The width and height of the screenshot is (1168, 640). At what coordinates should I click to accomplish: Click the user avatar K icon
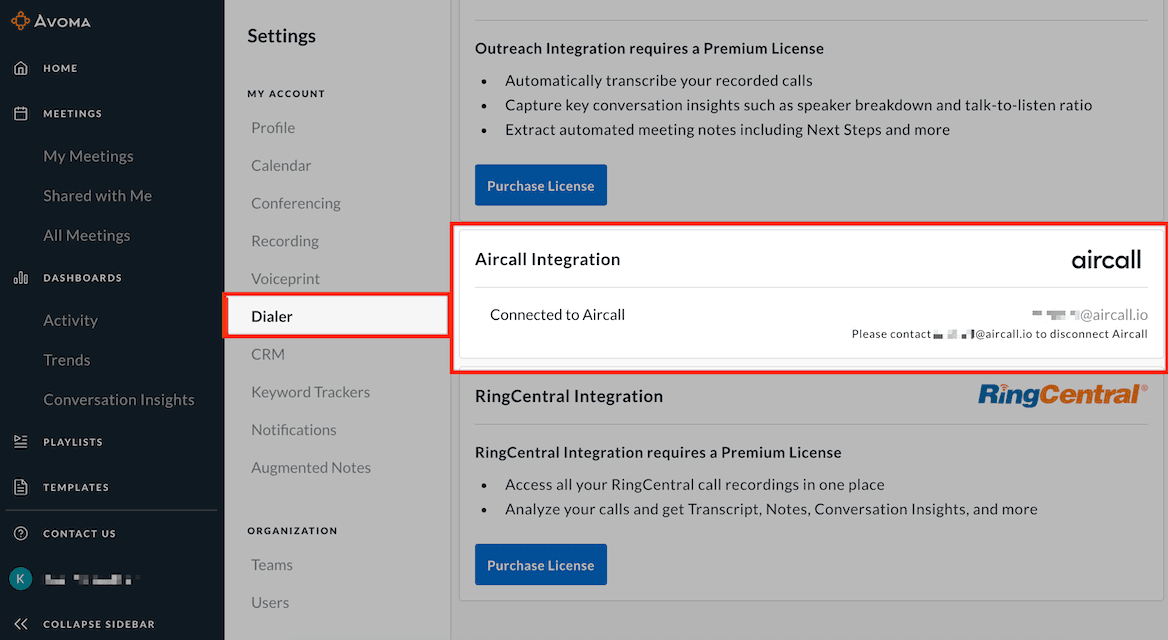pyautogui.click(x=20, y=578)
